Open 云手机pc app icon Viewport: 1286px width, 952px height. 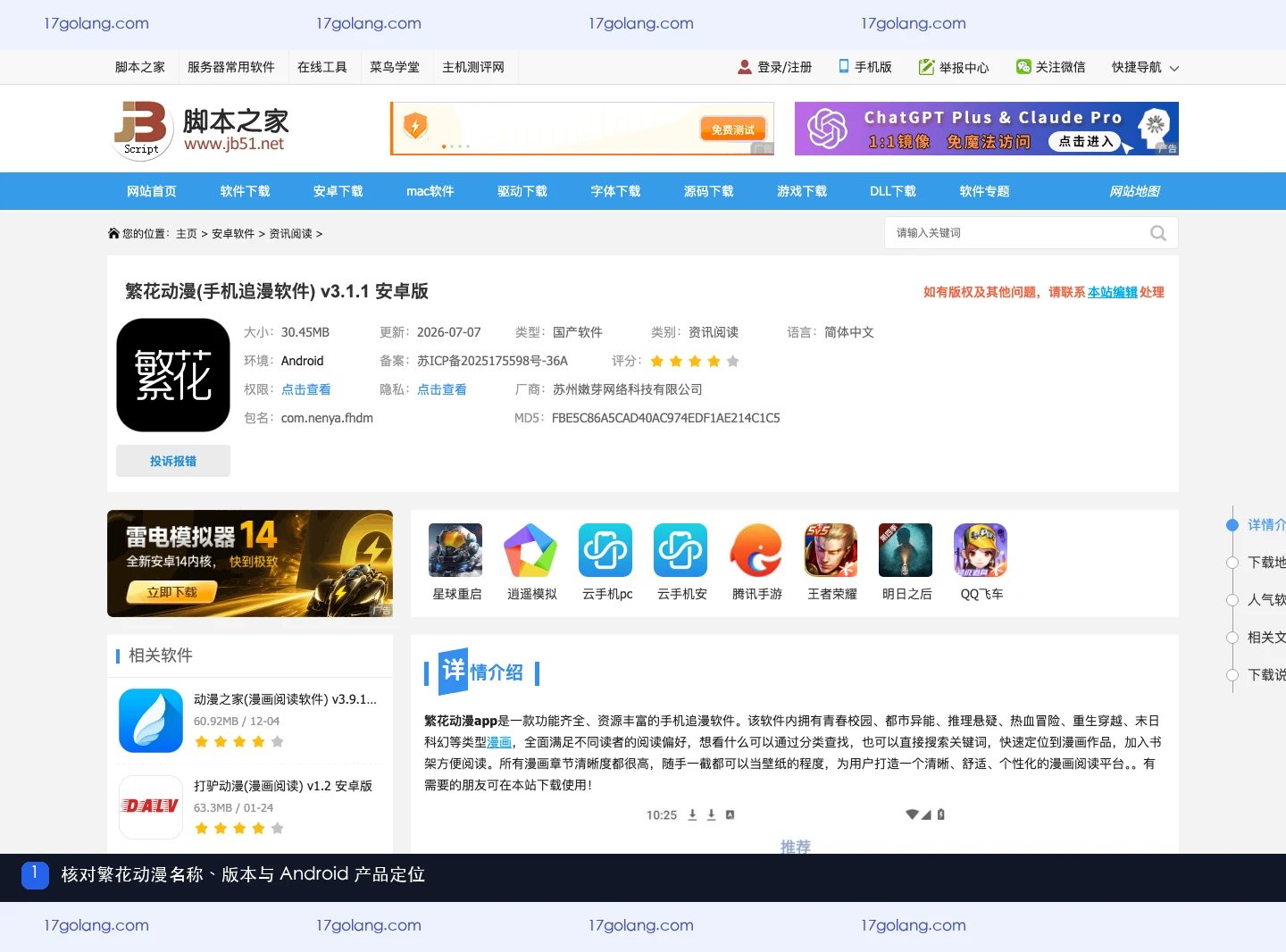(x=605, y=550)
